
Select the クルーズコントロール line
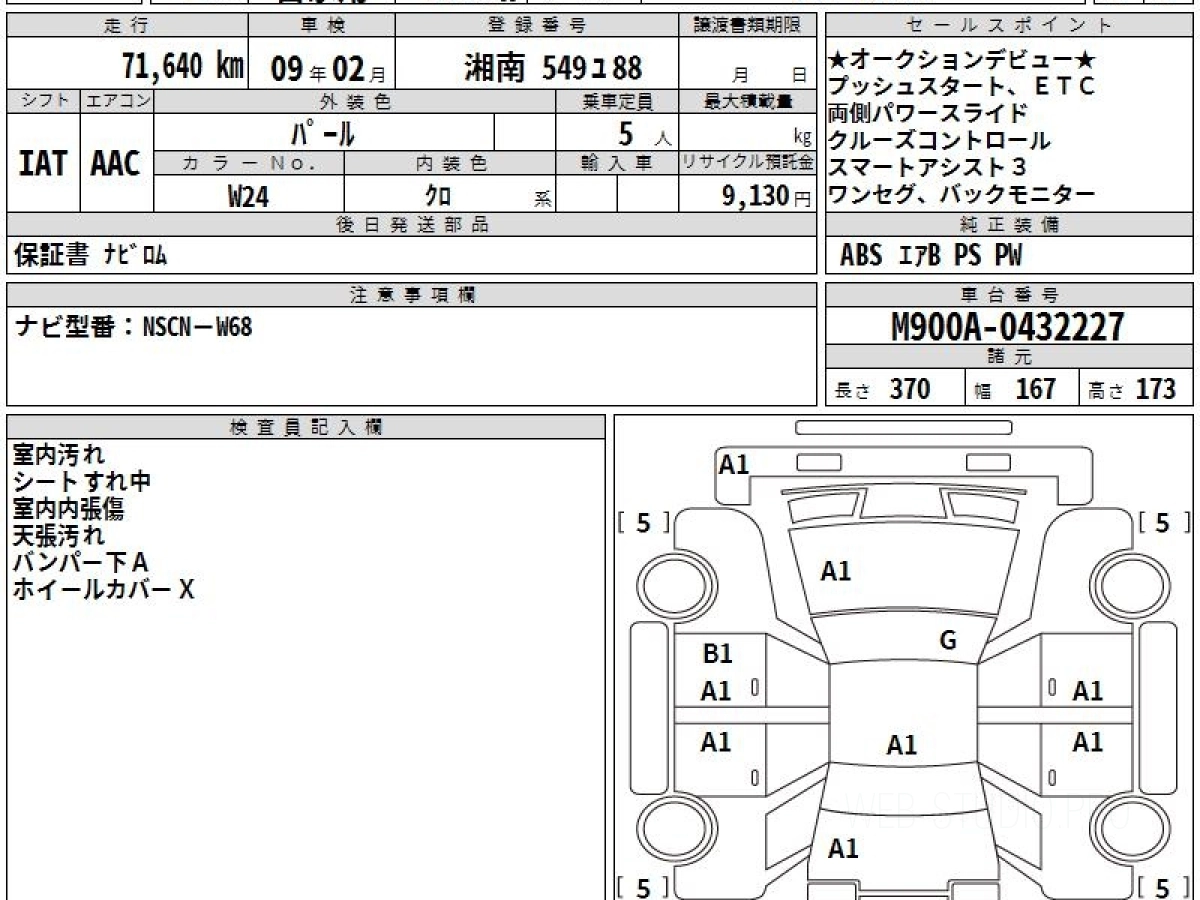(940, 141)
